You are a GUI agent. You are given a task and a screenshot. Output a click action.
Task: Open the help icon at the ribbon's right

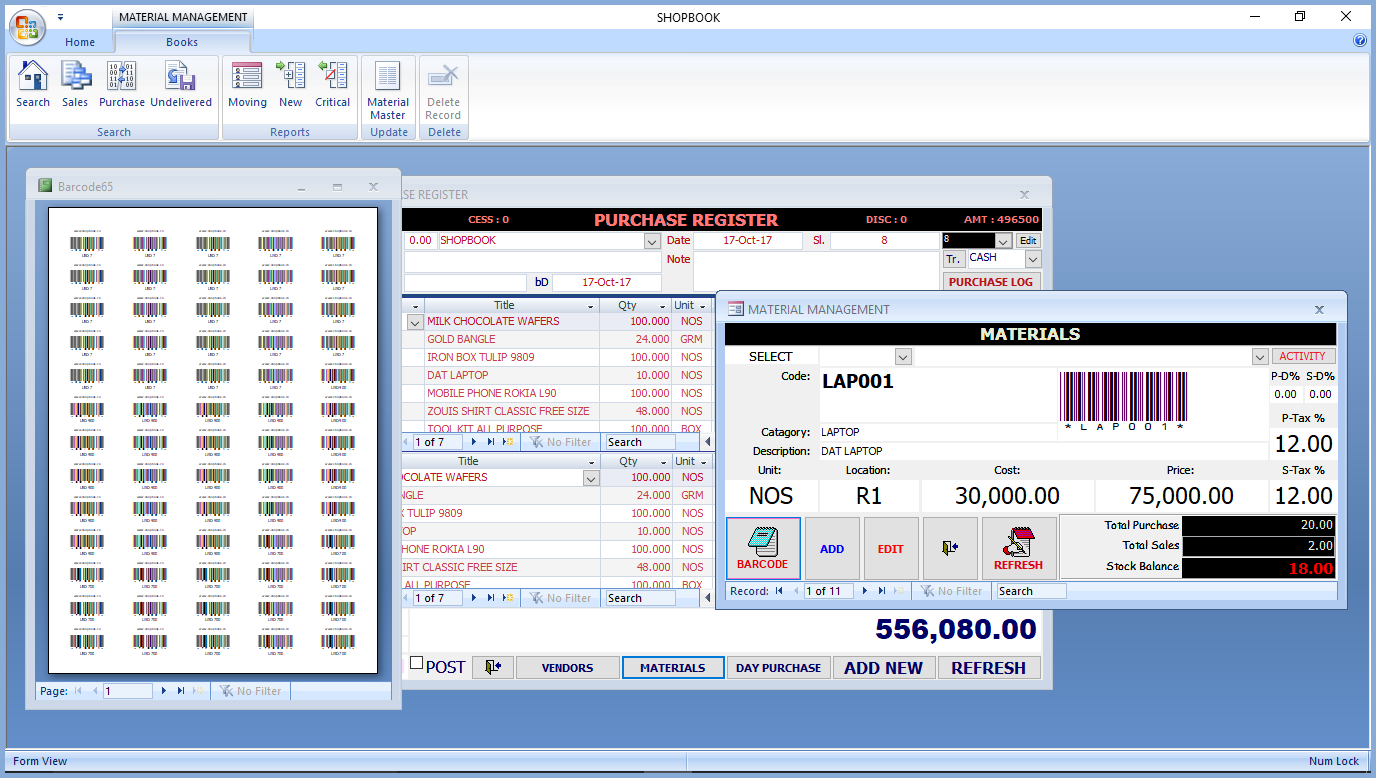(1360, 41)
